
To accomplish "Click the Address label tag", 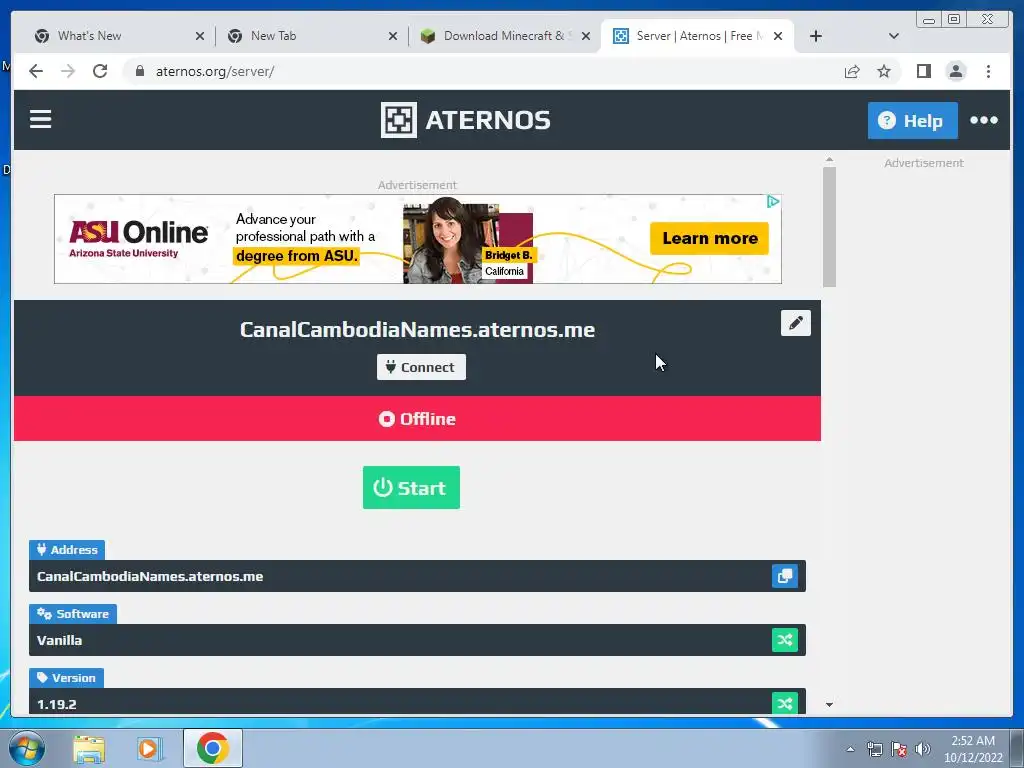I will point(67,550).
